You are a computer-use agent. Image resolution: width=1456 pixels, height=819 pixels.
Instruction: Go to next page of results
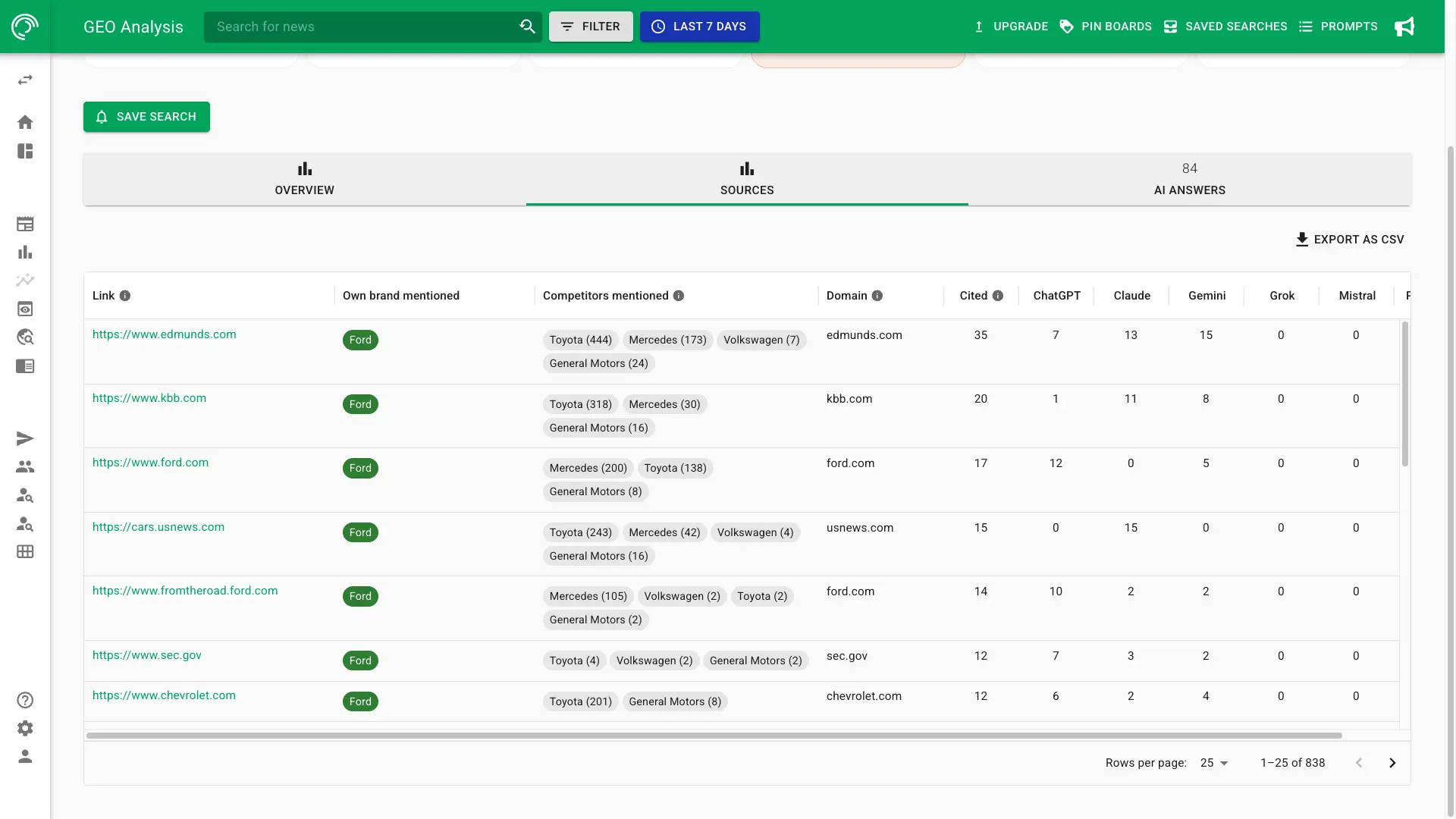point(1392,763)
